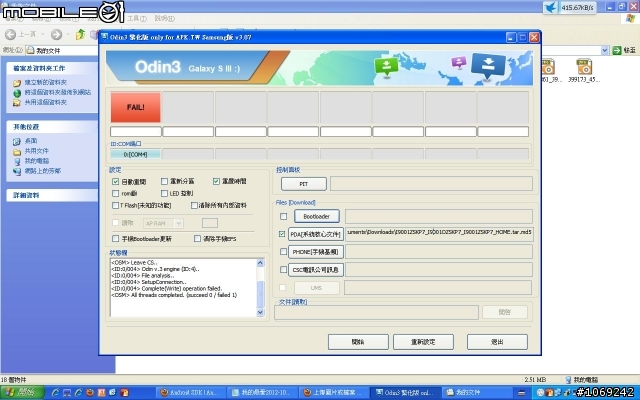Tick the checkbox next to PHONE button
The height and width of the screenshot is (400, 640).
coord(284,252)
